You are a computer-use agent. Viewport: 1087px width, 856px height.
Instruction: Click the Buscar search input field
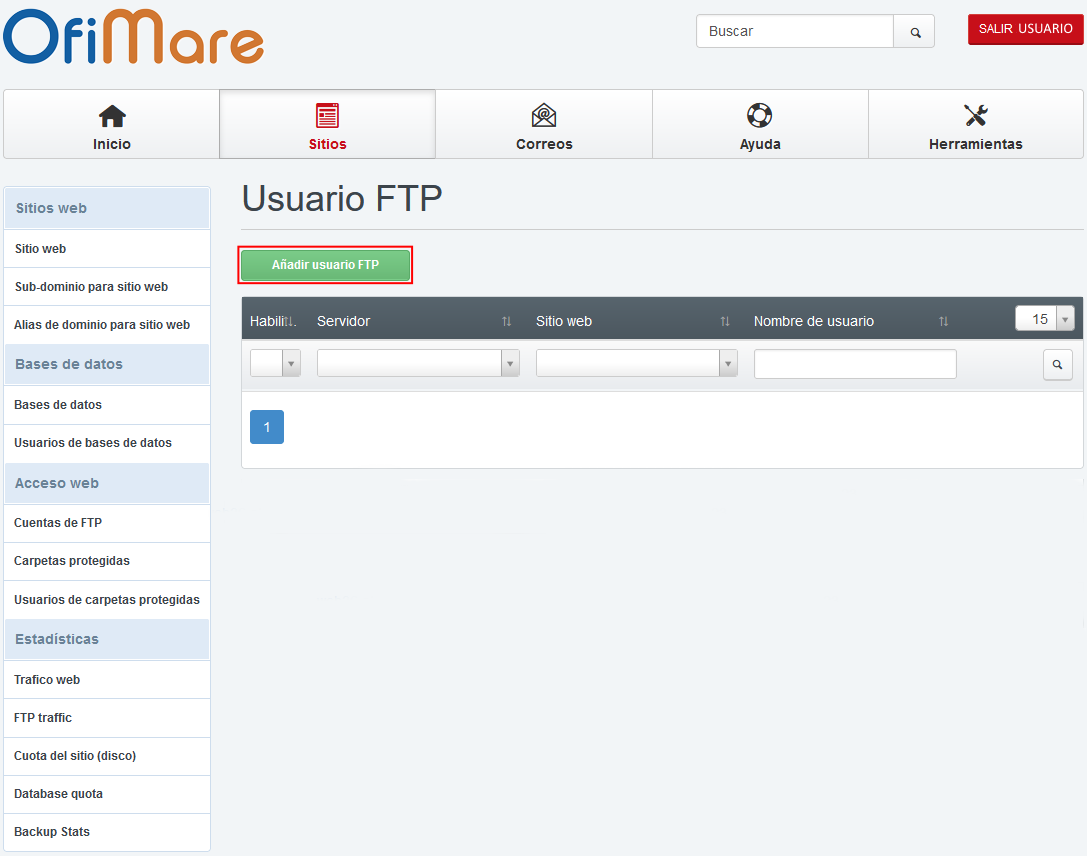(x=794, y=32)
